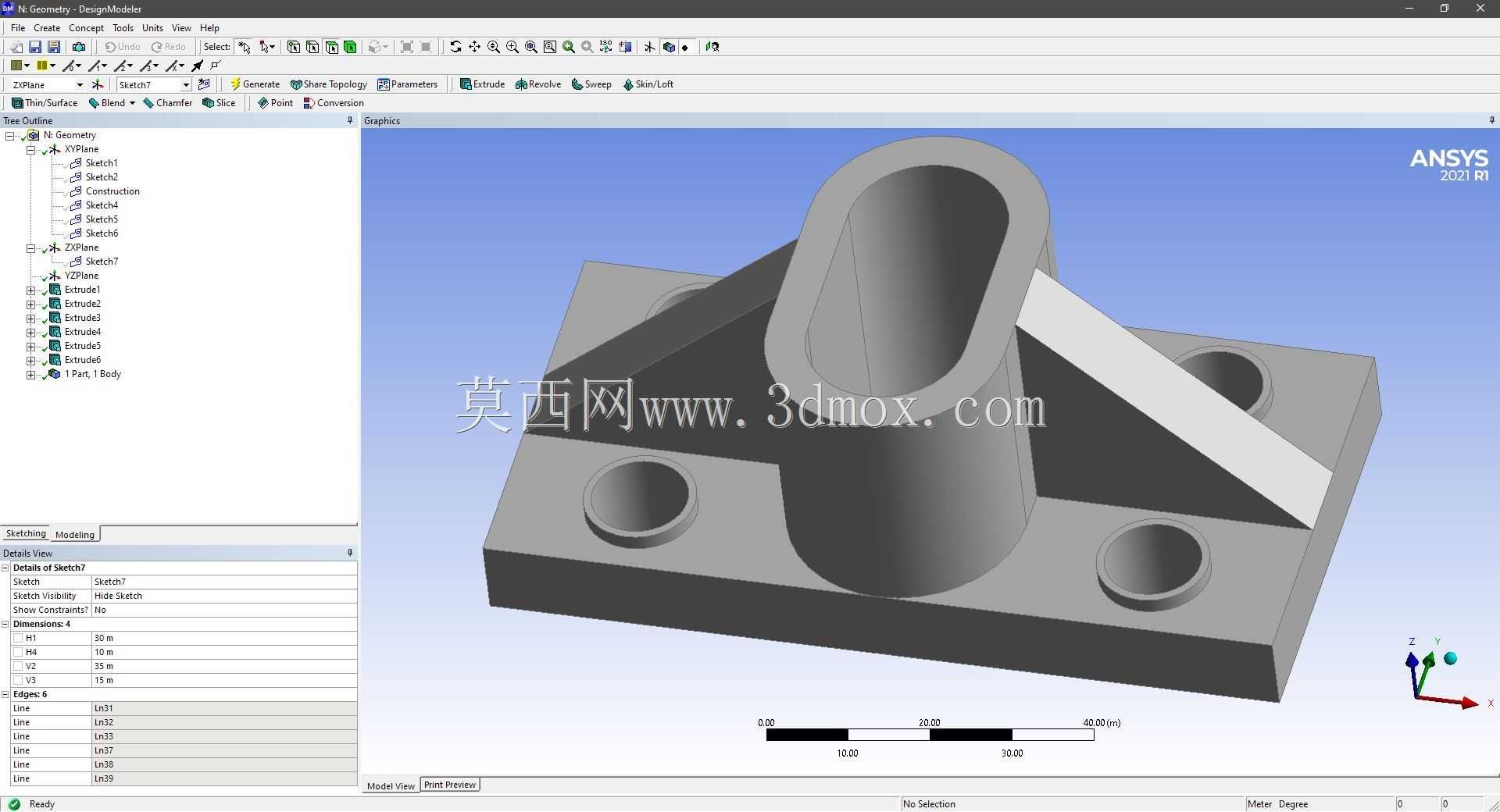Tick the V3 dimension checkbox
1500x812 pixels.
coord(18,680)
